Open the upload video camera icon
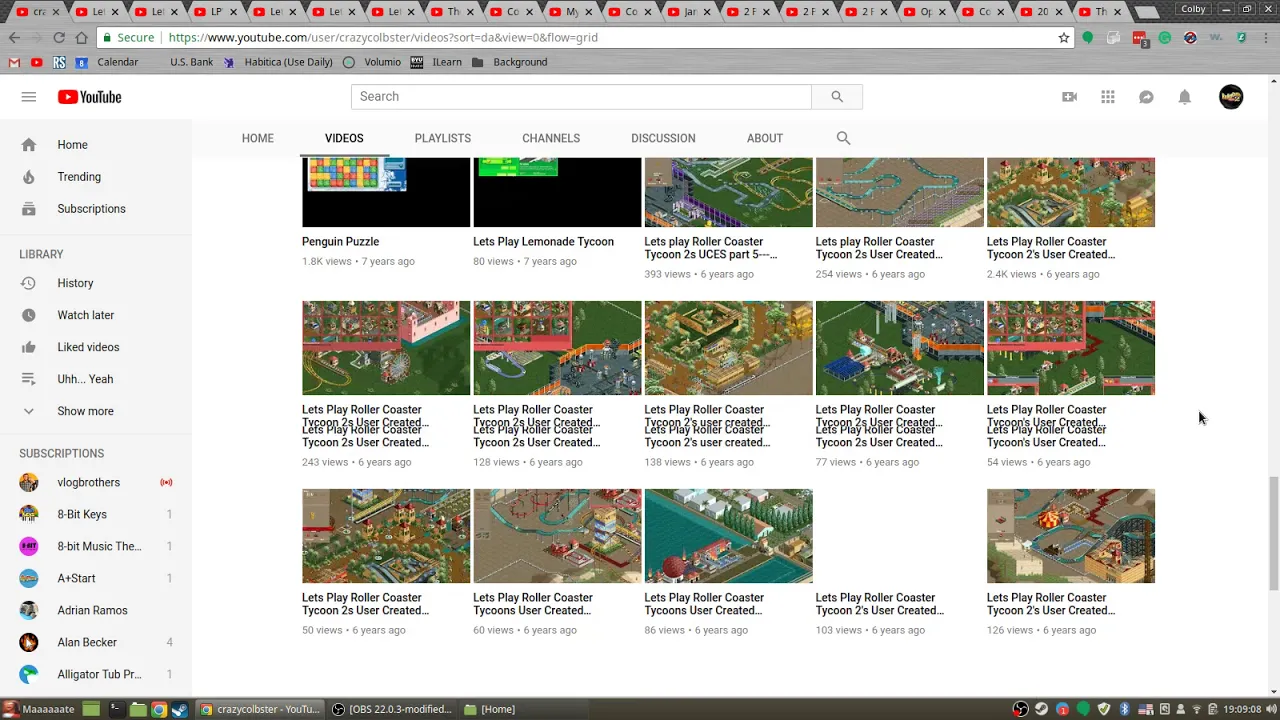Image resolution: width=1280 pixels, height=720 pixels. tap(1069, 97)
